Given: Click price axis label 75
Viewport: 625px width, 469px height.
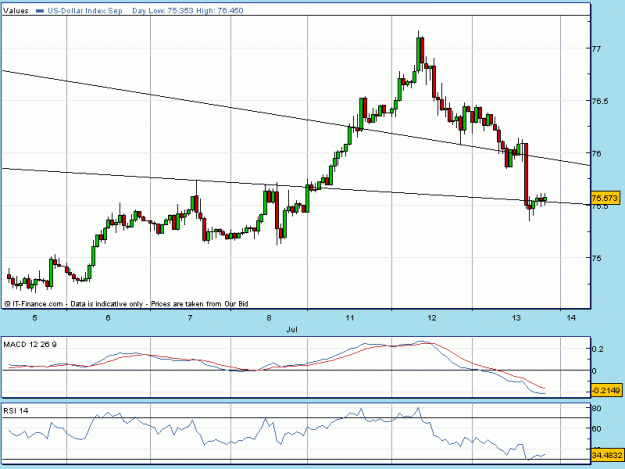Looking at the screenshot, I should coord(596,258).
